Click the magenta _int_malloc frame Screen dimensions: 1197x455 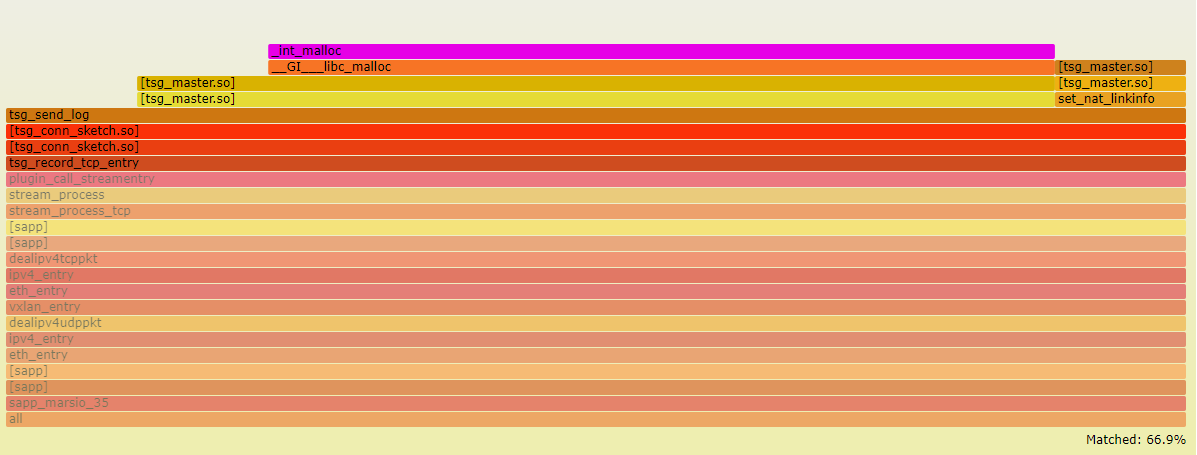661,51
